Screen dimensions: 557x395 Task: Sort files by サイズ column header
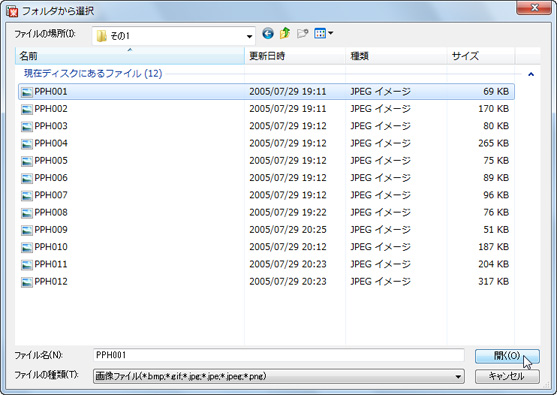point(481,56)
